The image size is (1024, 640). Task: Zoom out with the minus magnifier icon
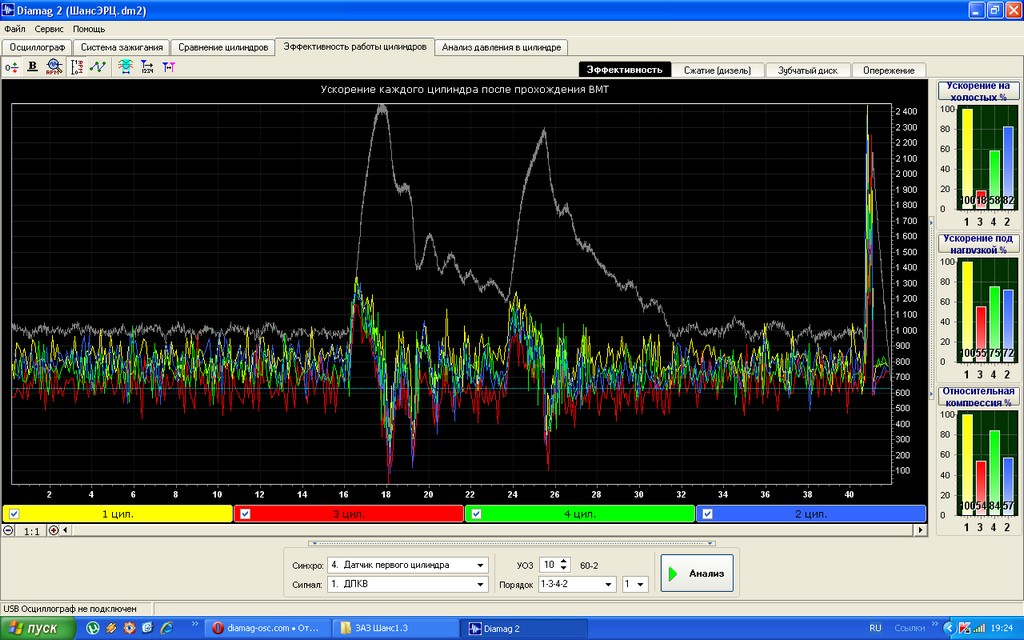8,530
